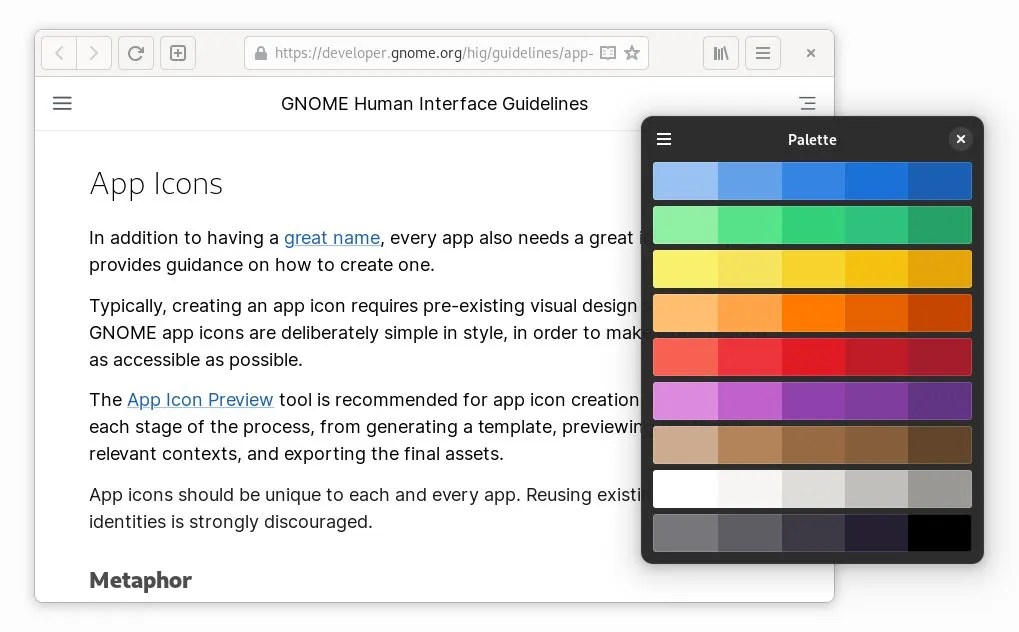
Task: Select the brightest yellow swatch in Palette
Action: [x=684, y=269]
